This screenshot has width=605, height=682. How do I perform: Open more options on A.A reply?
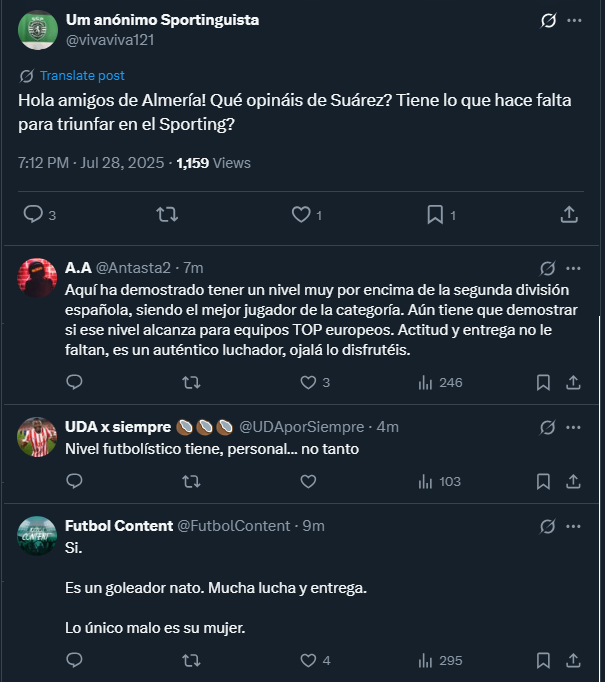pos(574,268)
